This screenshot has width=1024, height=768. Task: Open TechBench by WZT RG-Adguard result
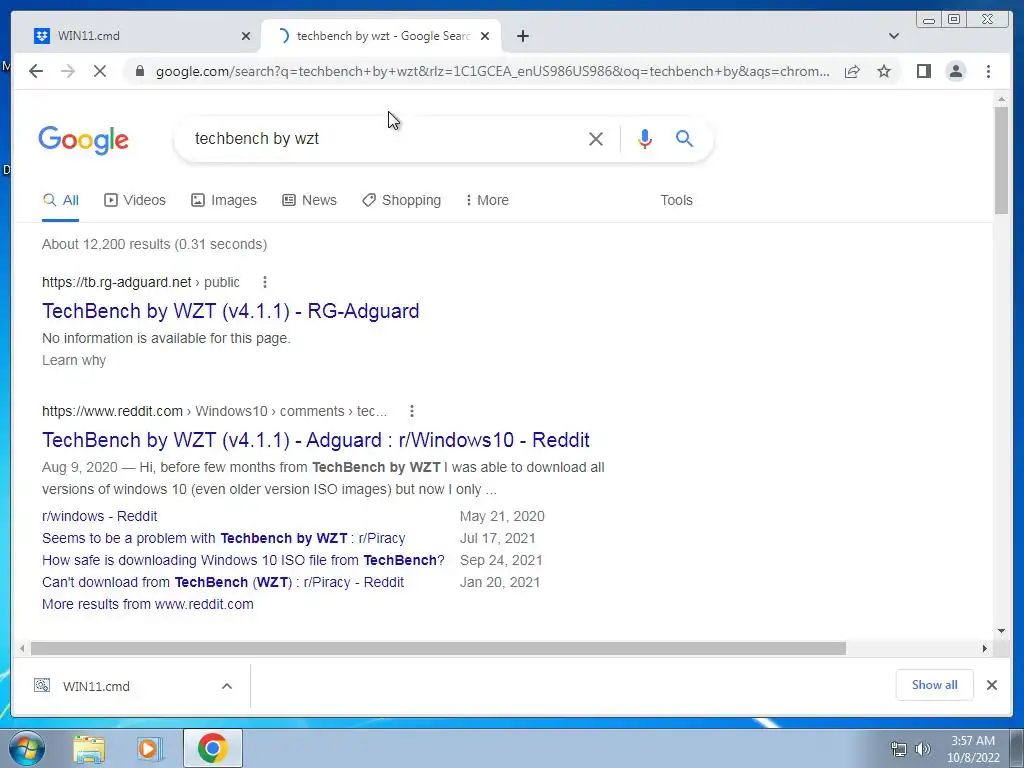231,311
